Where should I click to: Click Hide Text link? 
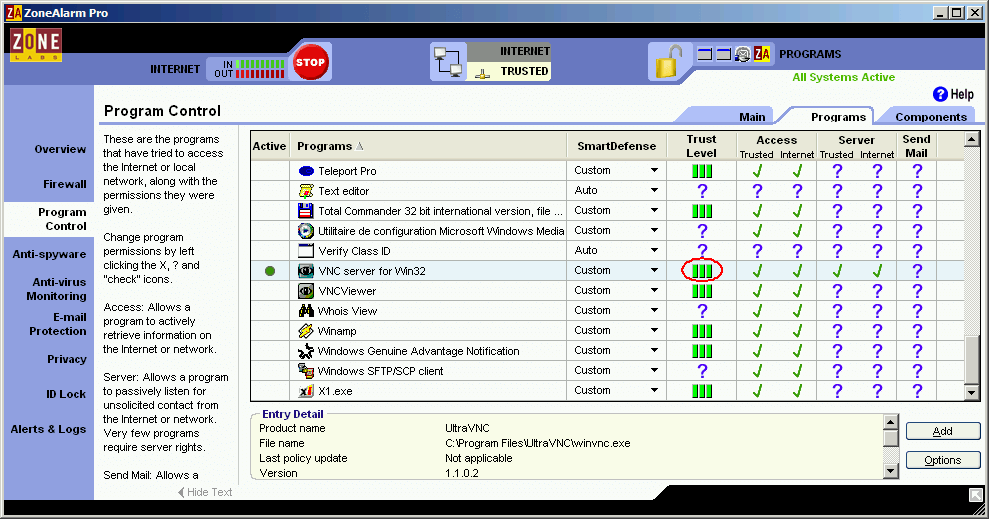(x=205, y=492)
